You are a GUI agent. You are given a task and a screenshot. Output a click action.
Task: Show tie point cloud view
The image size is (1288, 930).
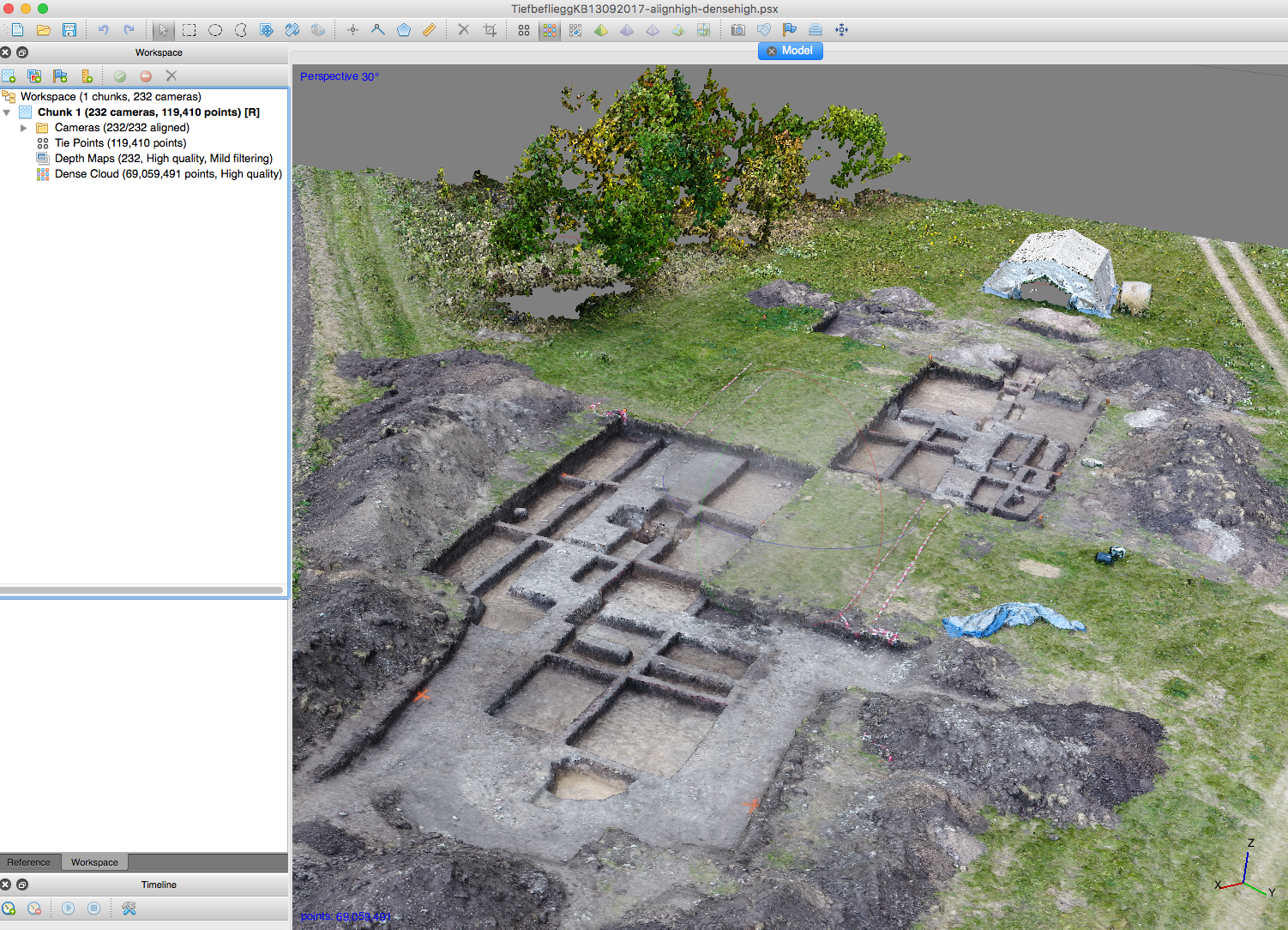coord(524,30)
